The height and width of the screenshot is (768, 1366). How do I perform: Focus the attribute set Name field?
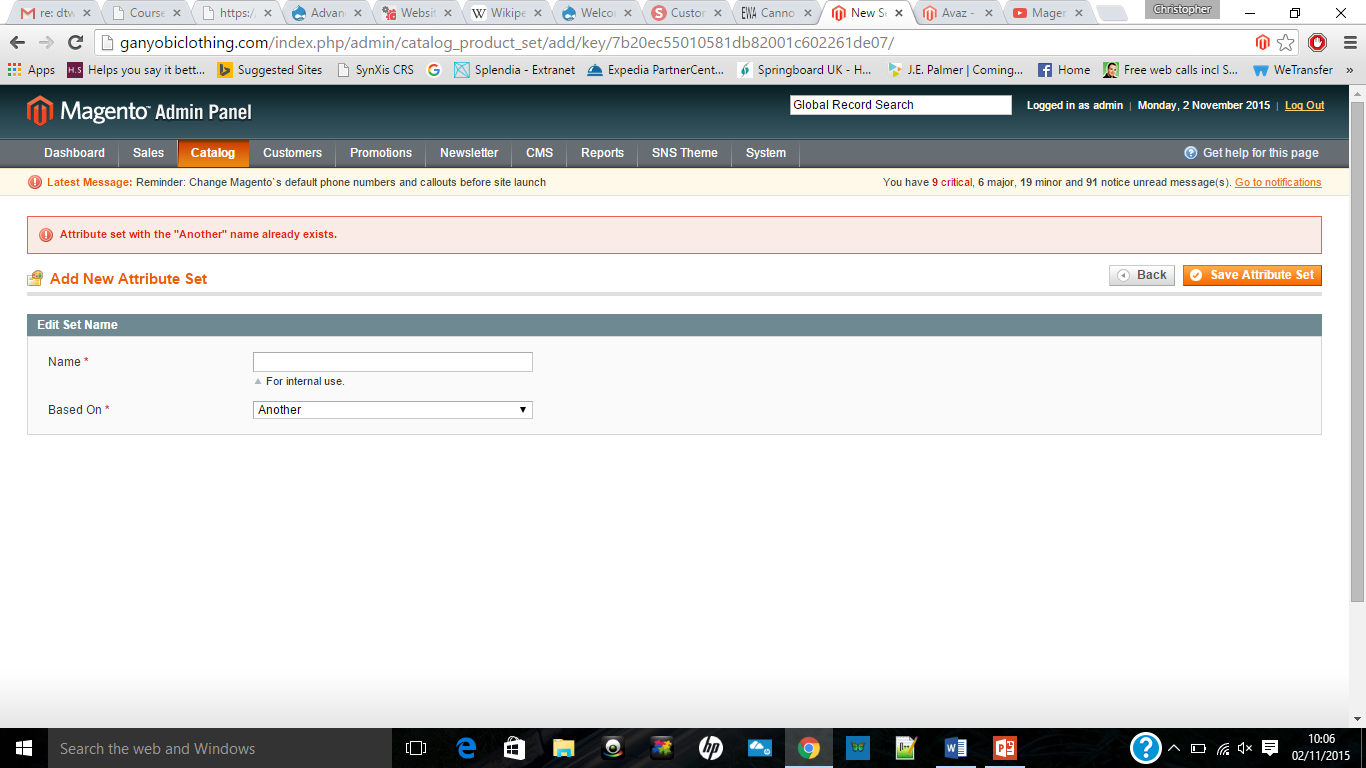coord(392,362)
